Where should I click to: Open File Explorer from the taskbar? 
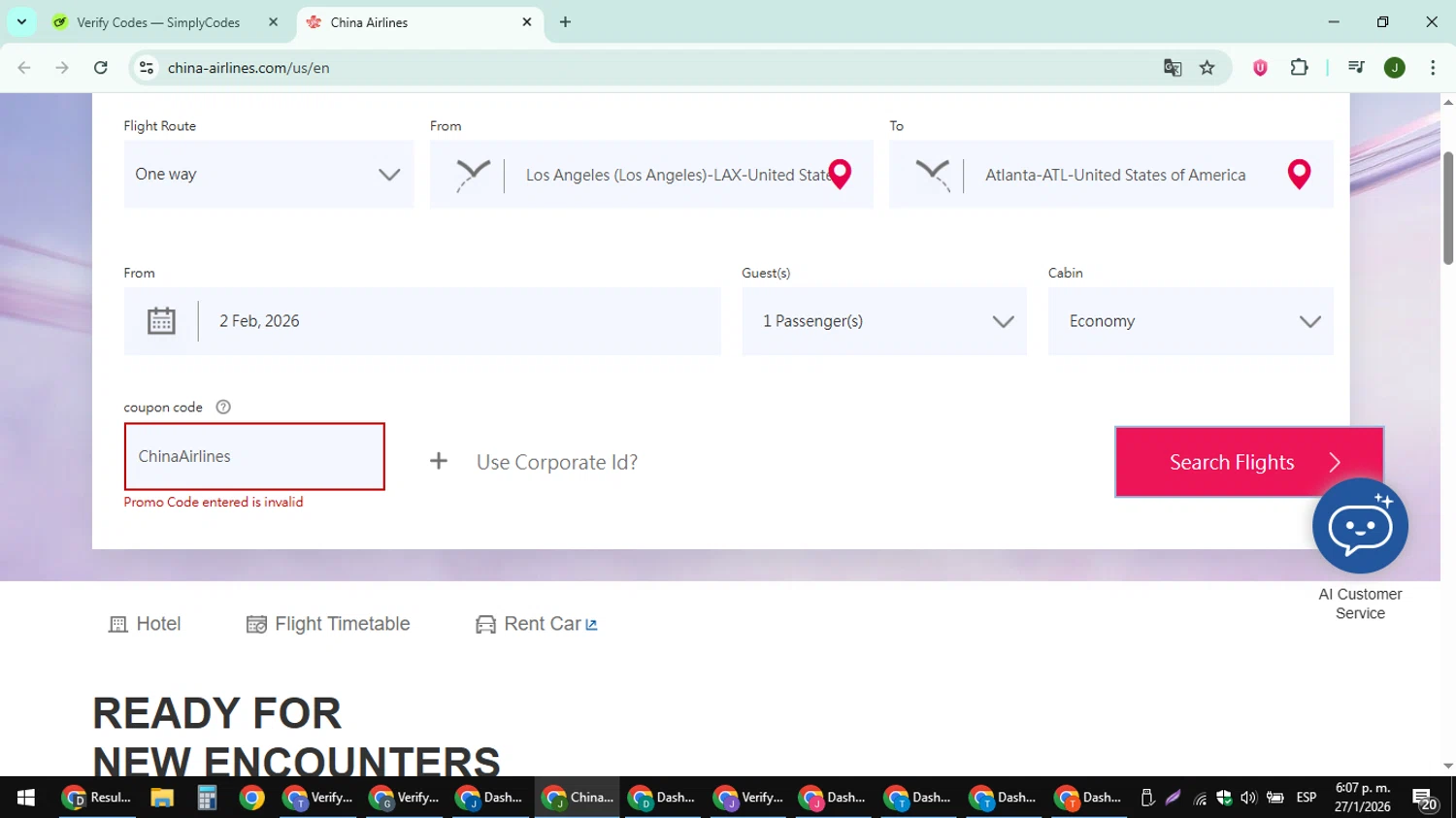[x=162, y=798]
